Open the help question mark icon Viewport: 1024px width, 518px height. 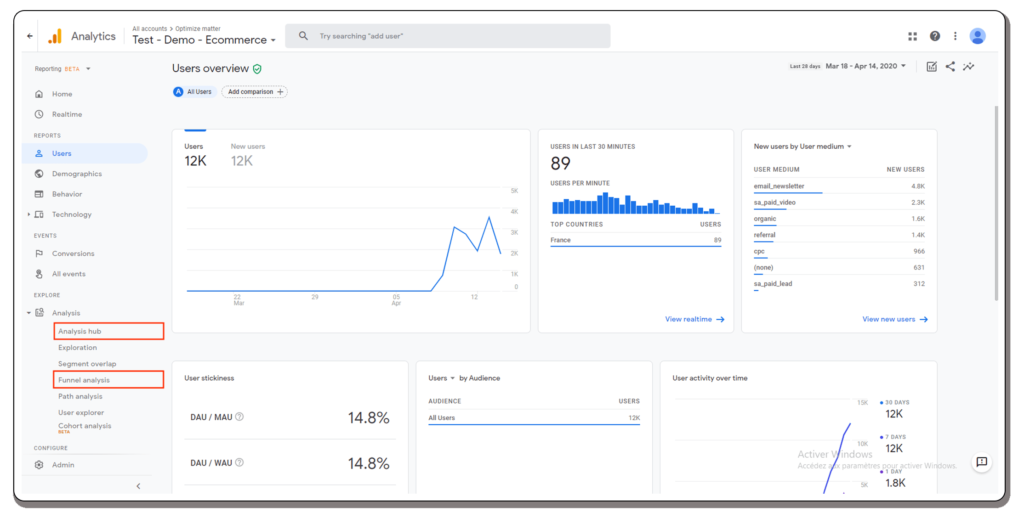click(x=935, y=36)
